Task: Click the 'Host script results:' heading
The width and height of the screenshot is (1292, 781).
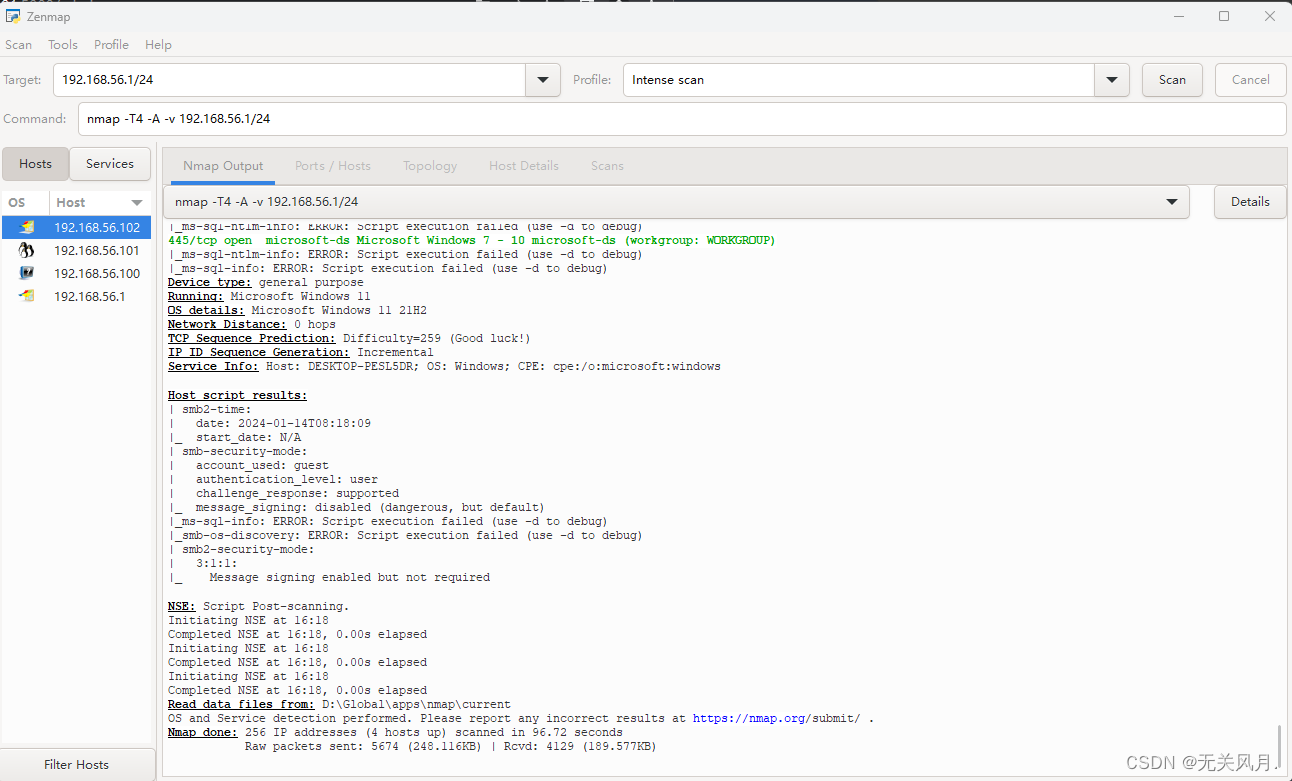Action: click(237, 395)
